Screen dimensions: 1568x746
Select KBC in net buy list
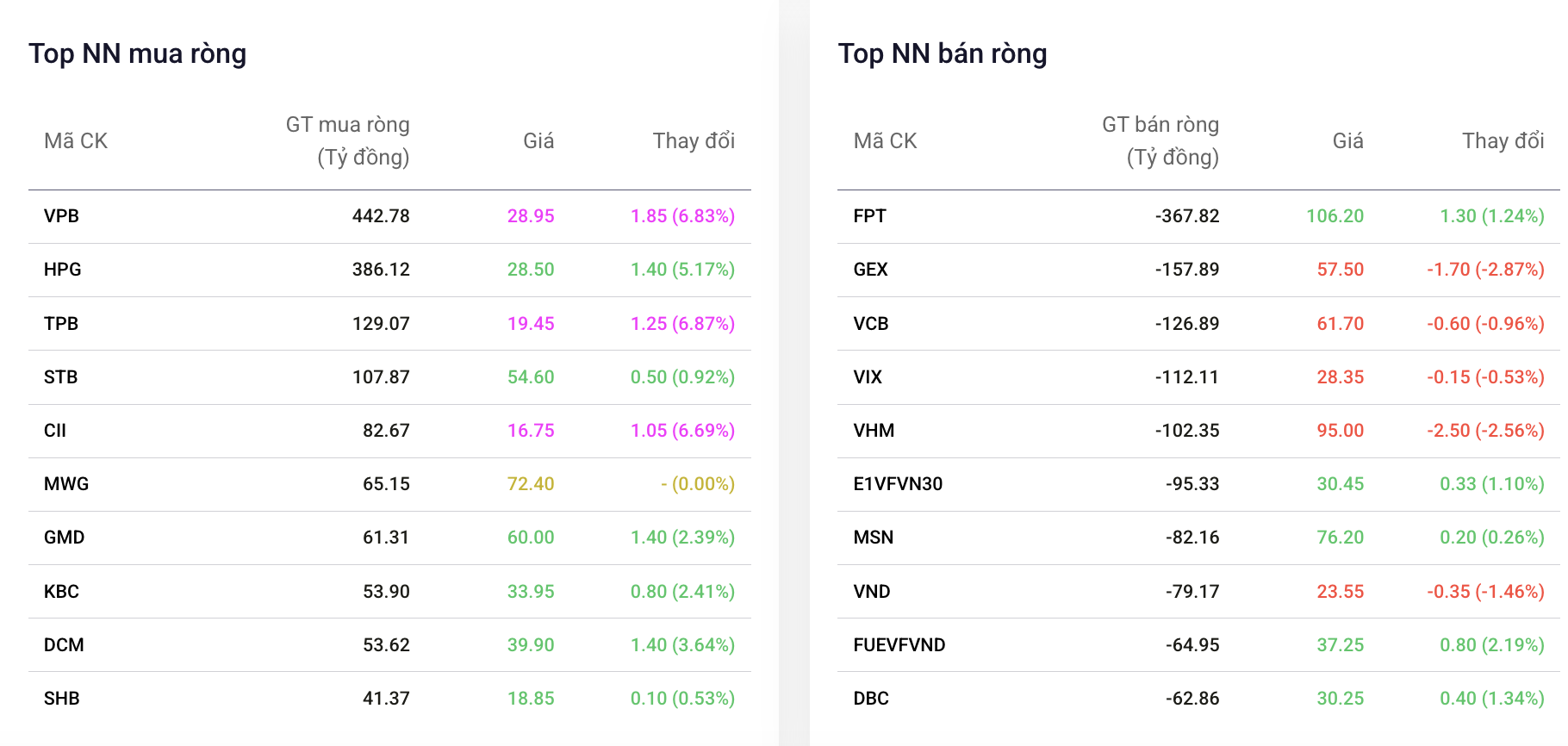pos(61,592)
